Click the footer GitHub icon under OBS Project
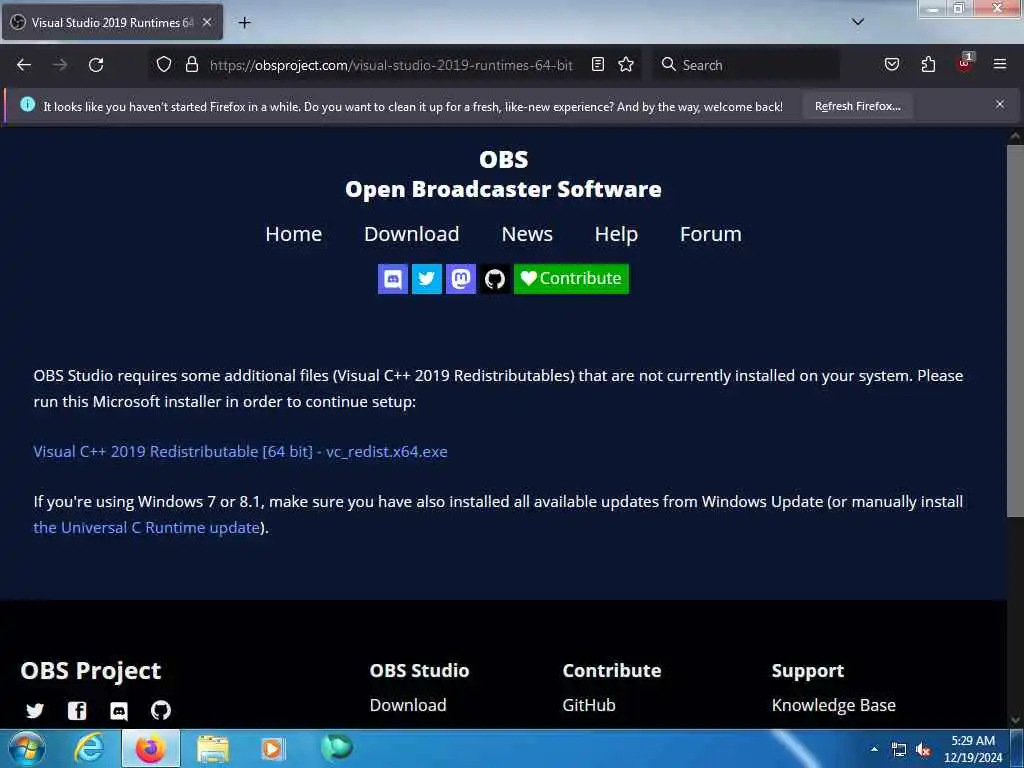This screenshot has height=768, width=1024. coord(161,710)
